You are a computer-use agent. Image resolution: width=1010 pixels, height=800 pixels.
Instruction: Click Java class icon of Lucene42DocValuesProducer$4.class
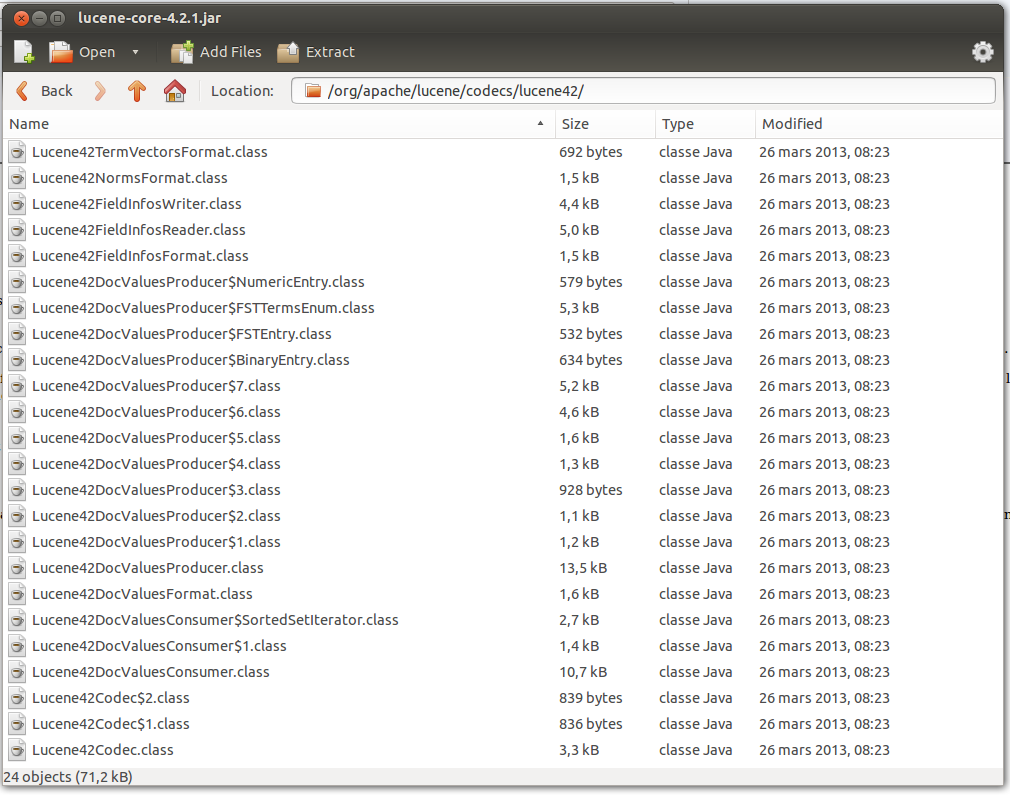pyautogui.click(x=17, y=464)
